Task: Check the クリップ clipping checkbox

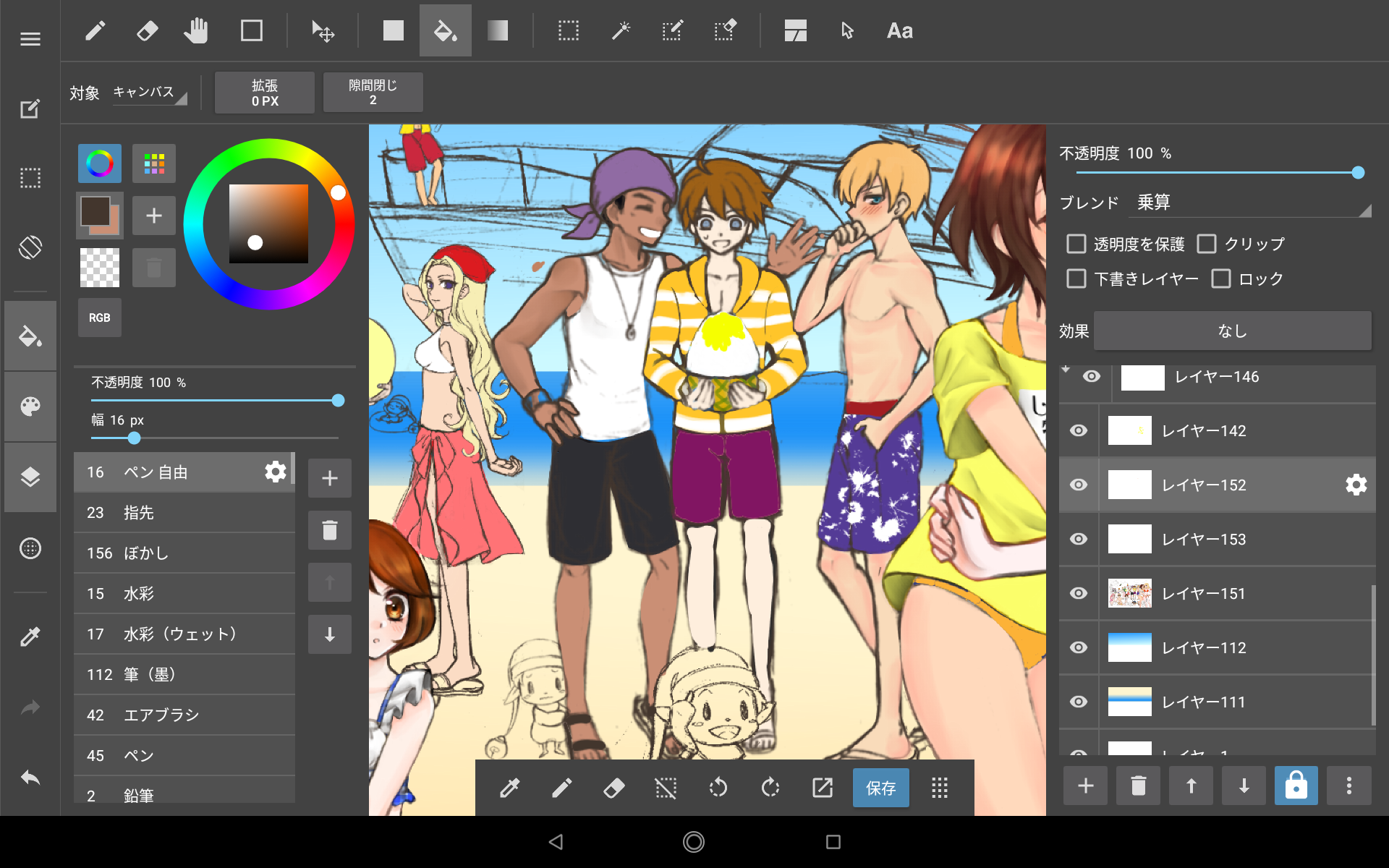Action: [x=1207, y=244]
